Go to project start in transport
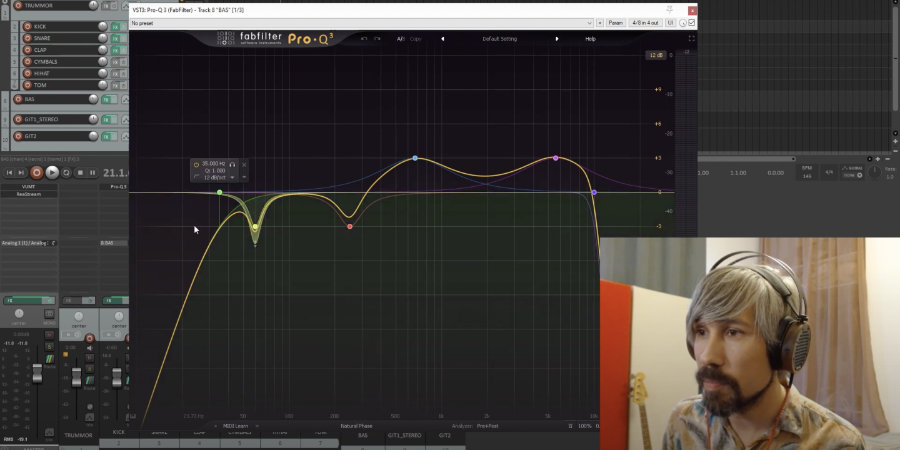900x450 pixels. (x=9, y=172)
